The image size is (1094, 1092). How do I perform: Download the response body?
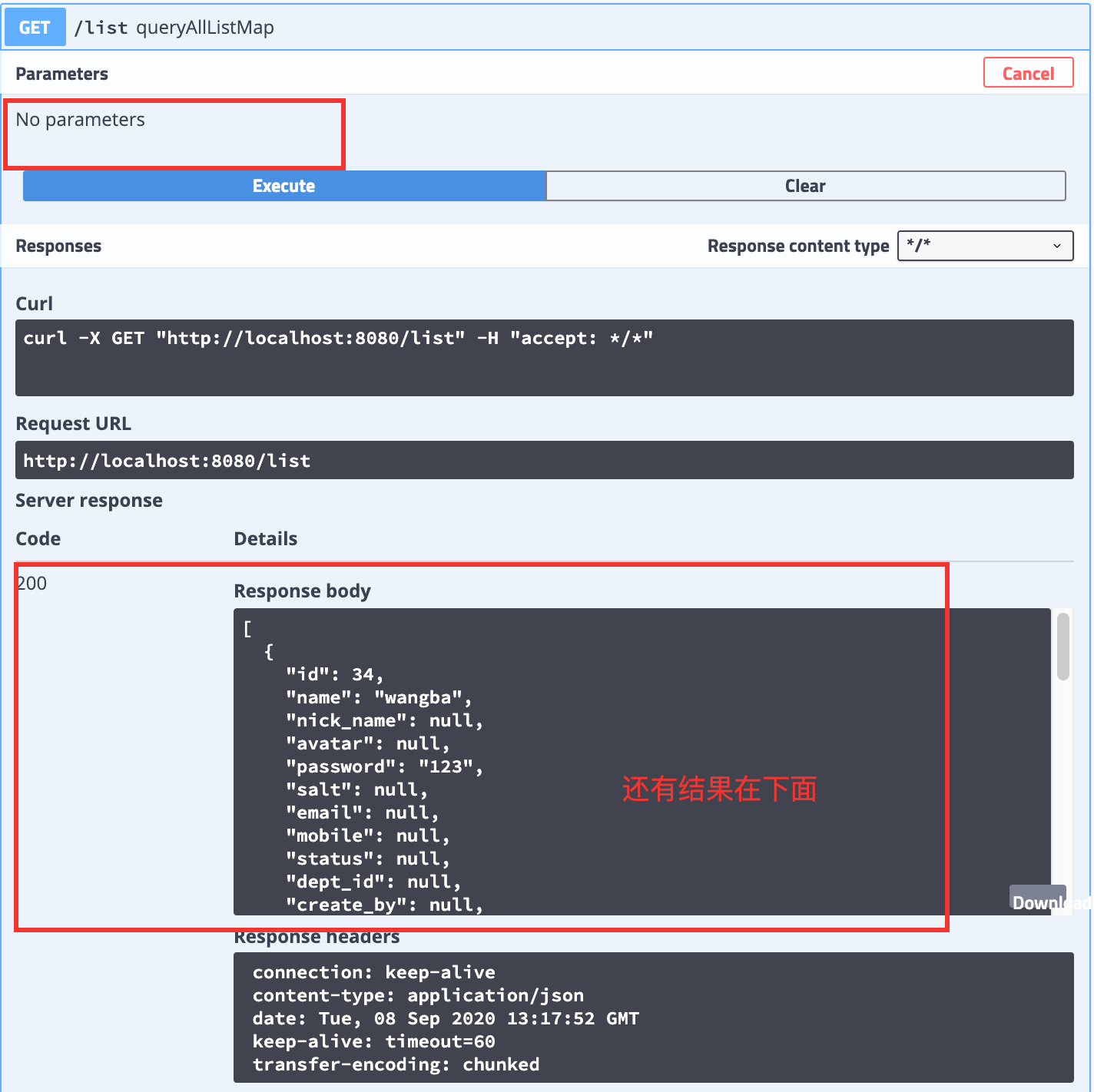point(1039,902)
